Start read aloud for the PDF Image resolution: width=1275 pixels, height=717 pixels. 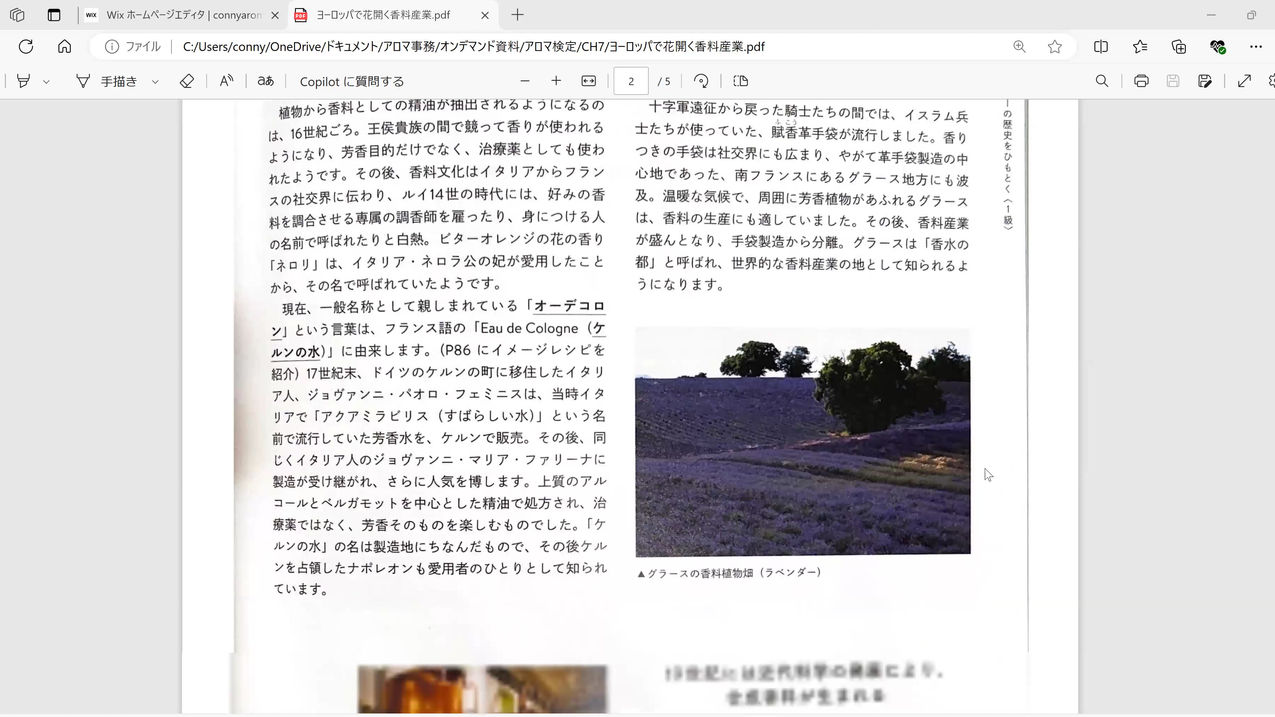click(227, 81)
